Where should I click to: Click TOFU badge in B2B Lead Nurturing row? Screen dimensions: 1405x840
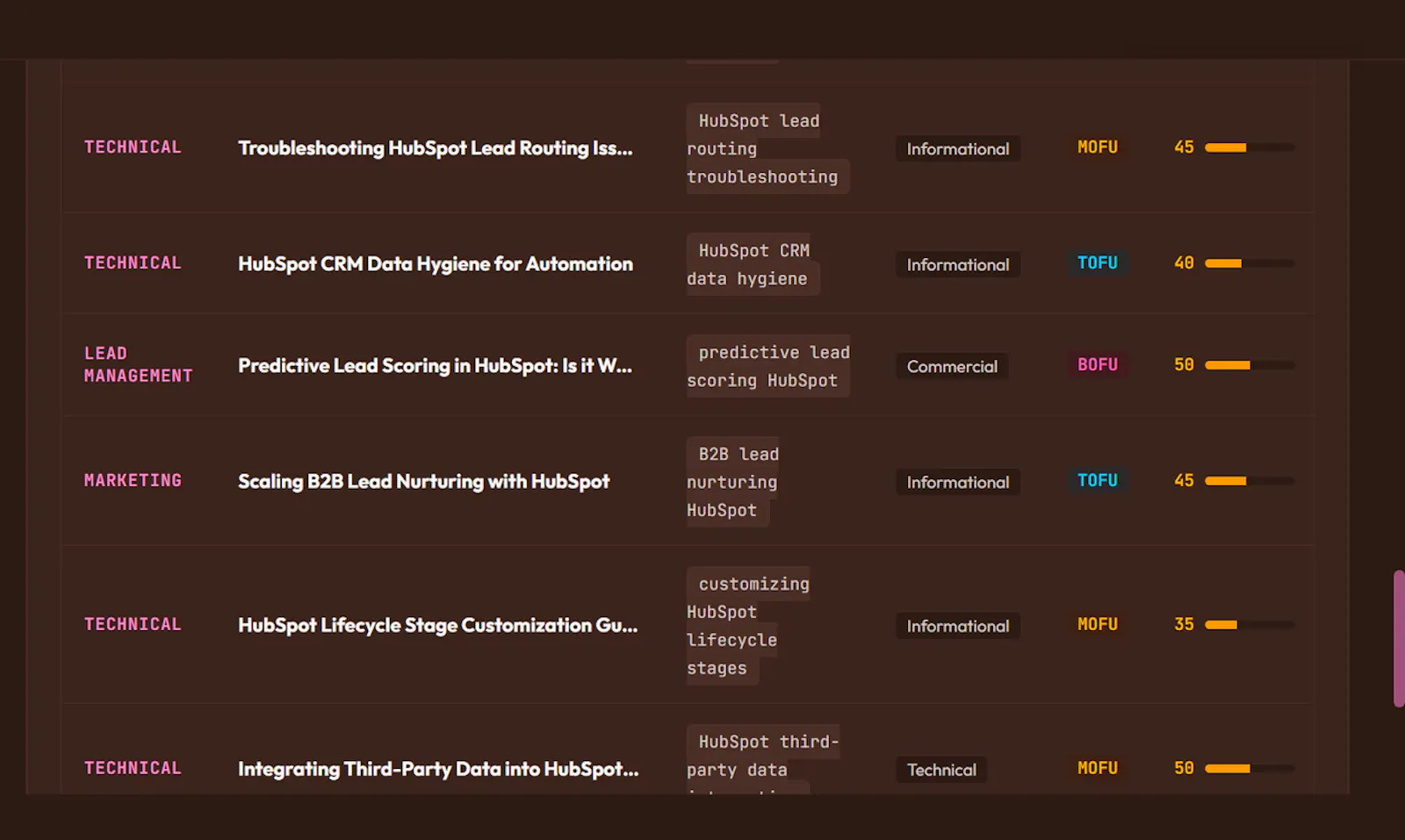click(1098, 481)
